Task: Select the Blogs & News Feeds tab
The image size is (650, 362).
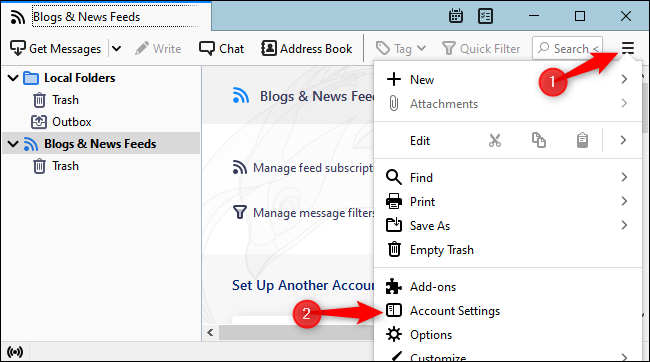Action: 106,17
